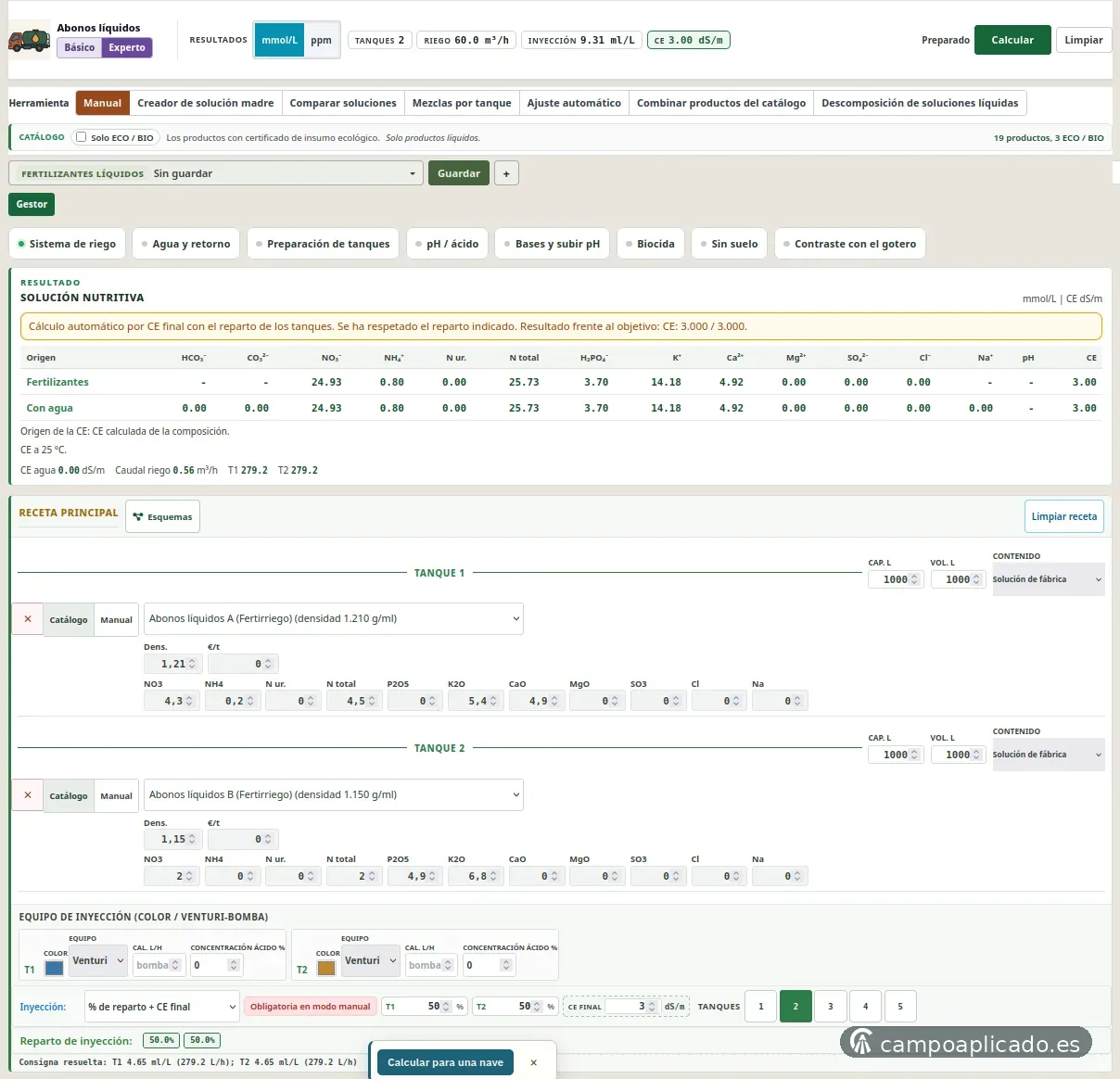Viewport: 1120px width, 1079px height.
Task: Add a new saved set with plus button
Action: click(x=506, y=173)
